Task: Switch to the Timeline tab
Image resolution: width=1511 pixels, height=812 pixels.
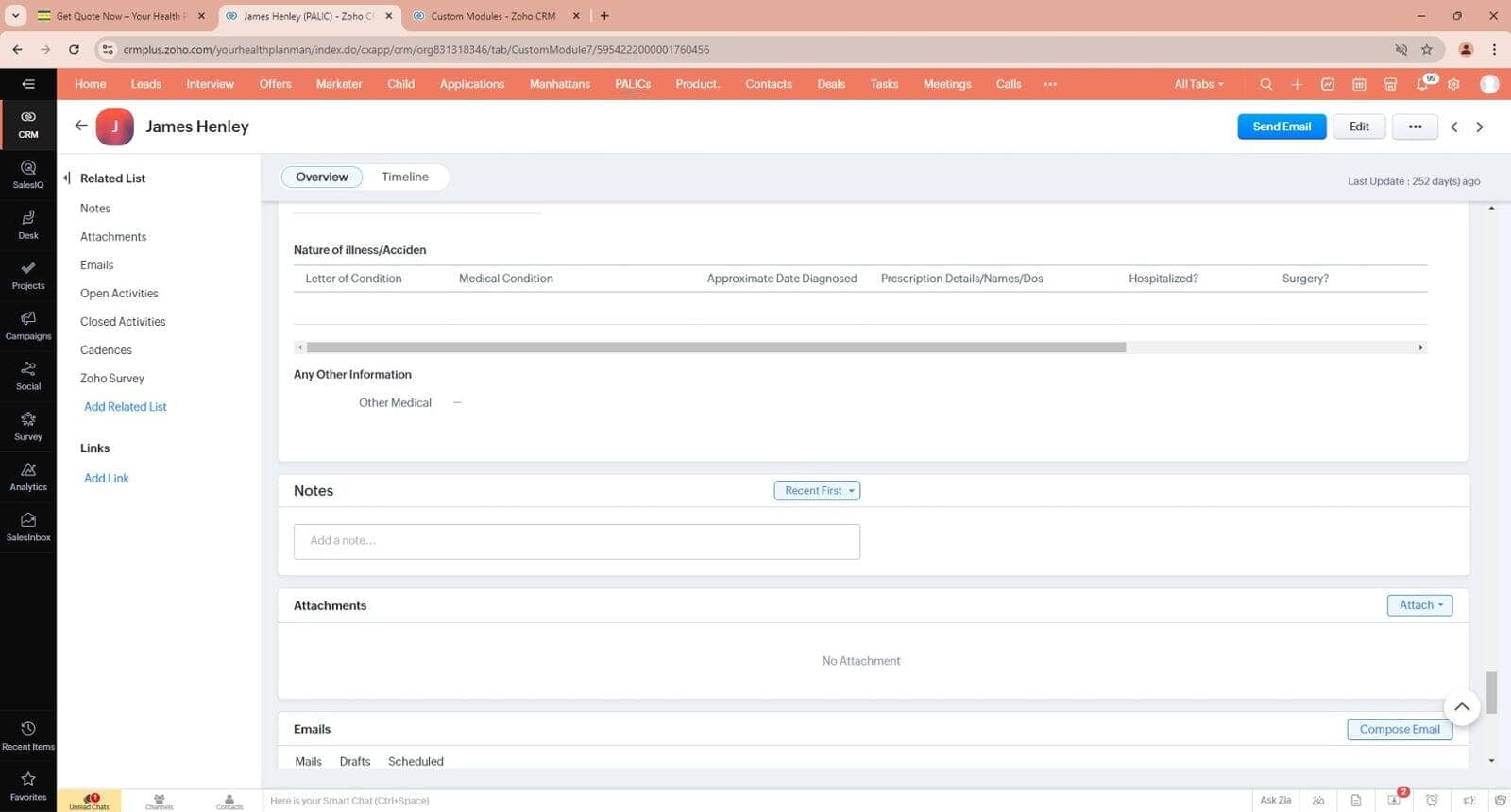Action: pyautogui.click(x=405, y=177)
